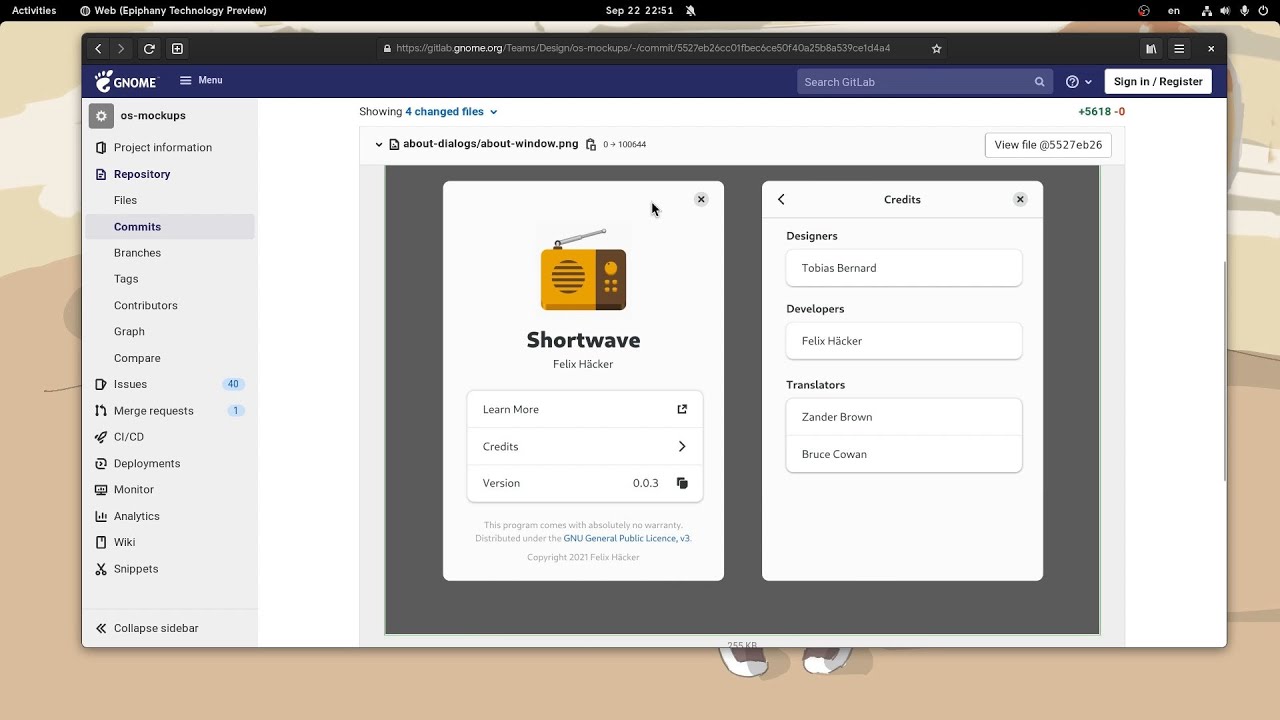Viewport: 1280px width, 720px height.
Task: Reload the current GitLab page
Action: [149, 48]
